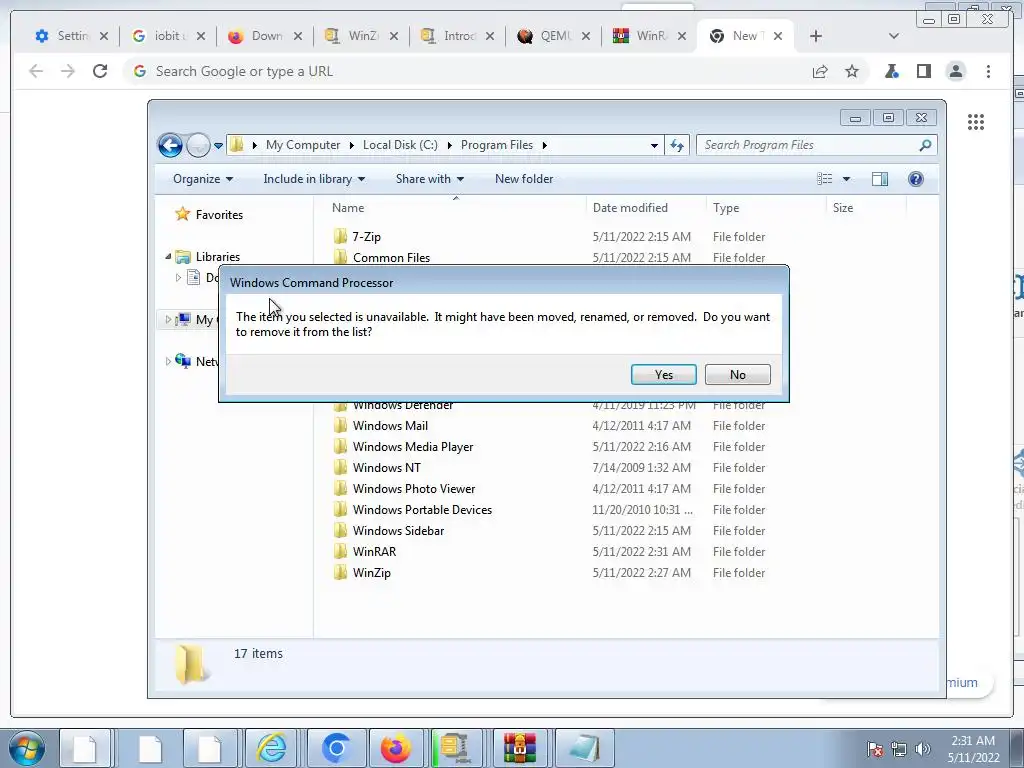Click the share page icon in Chrome
Viewport: 1024px width, 768px height.
(820, 71)
